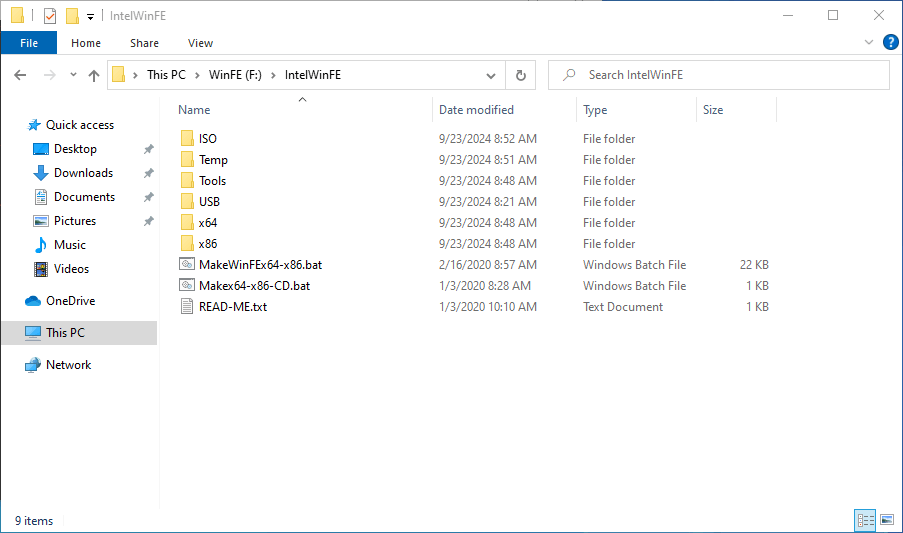Click the MakeWinFEx64-x86.bat file name
Image resolution: width=903 pixels, height=533 pixels.
coord(260,265)
